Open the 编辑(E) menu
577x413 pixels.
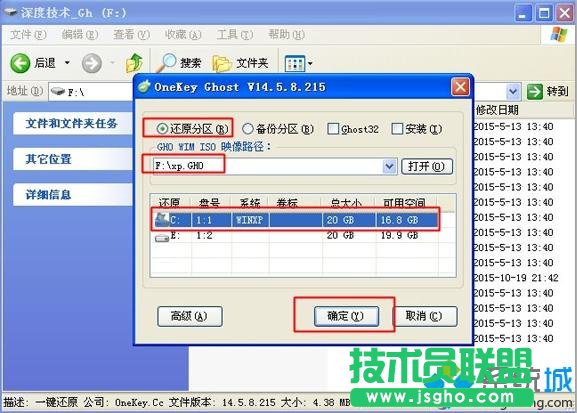[80, 35]
